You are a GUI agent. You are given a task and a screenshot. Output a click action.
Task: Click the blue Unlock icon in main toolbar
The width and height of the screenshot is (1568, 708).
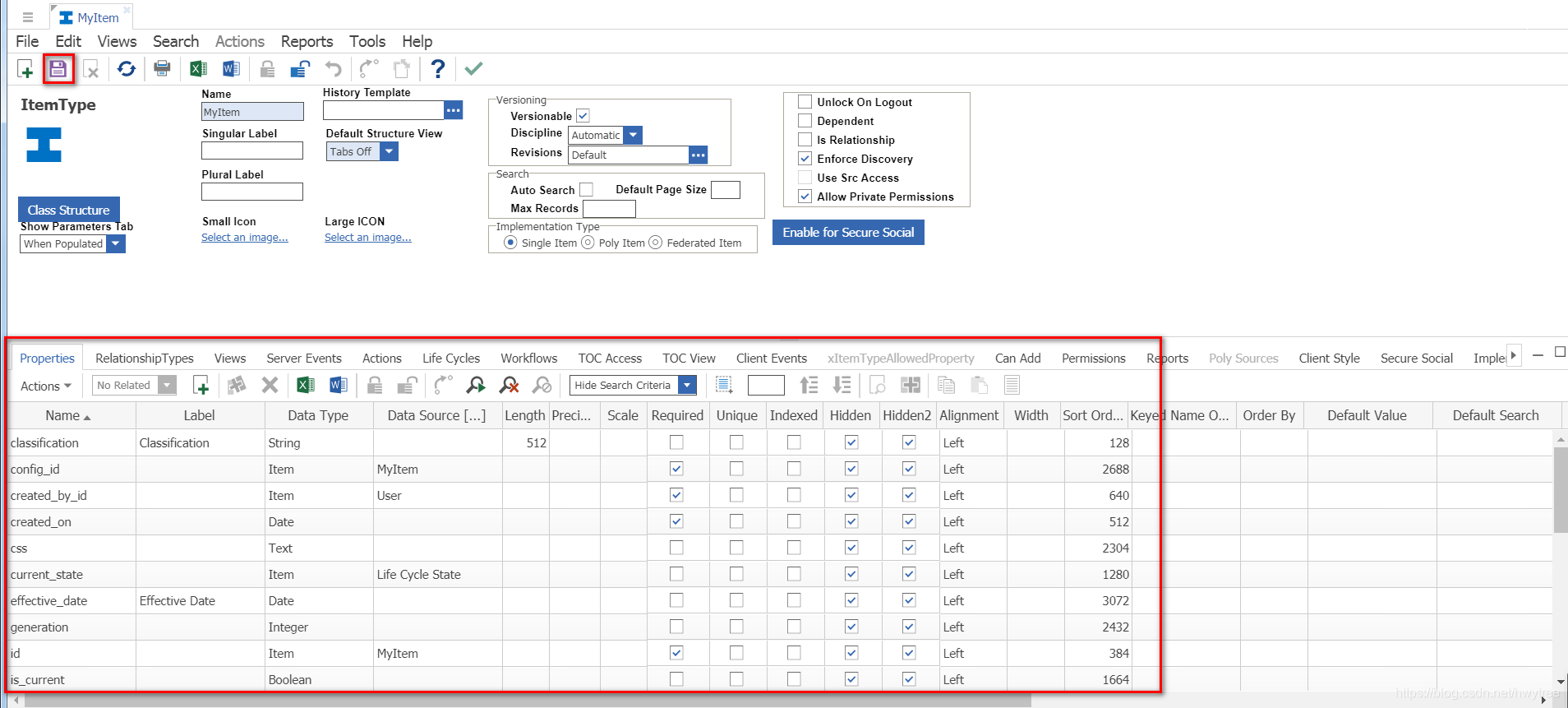pyautogui.click(x=300, y=69)
